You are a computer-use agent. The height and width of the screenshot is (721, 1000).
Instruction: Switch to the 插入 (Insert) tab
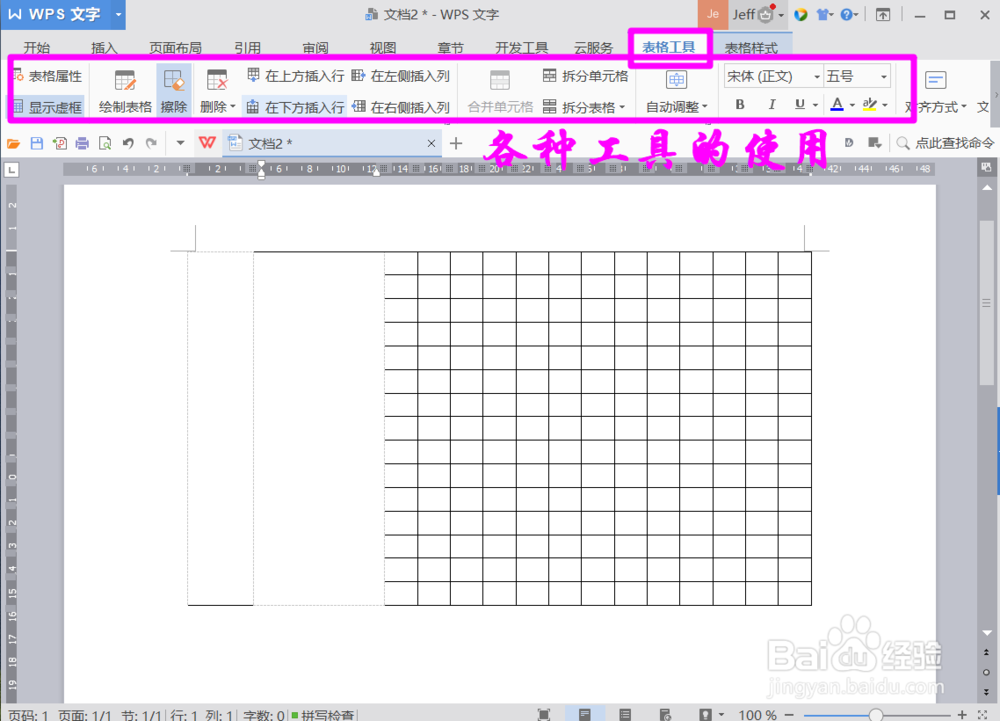104,48
